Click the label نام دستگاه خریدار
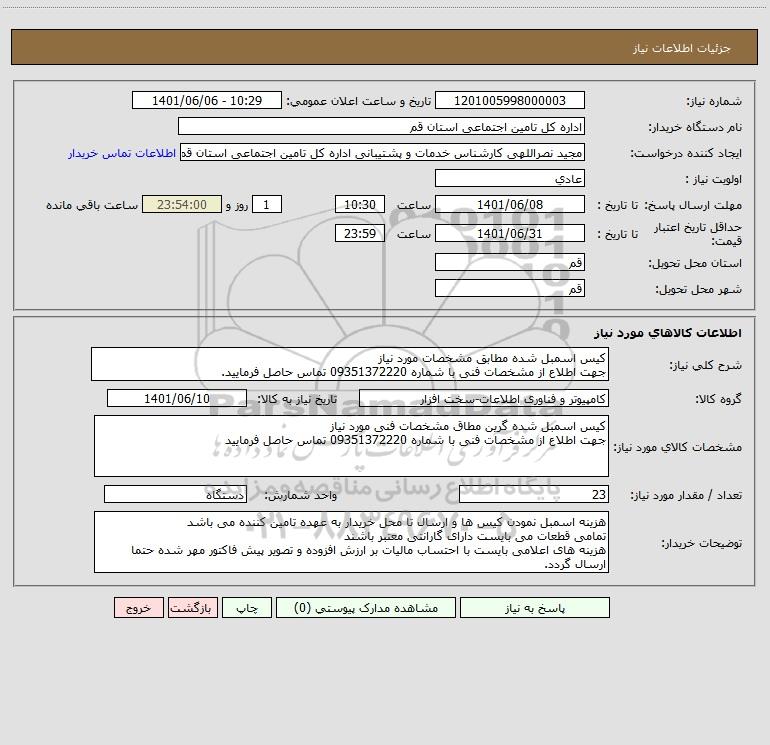 coord(695,127)
